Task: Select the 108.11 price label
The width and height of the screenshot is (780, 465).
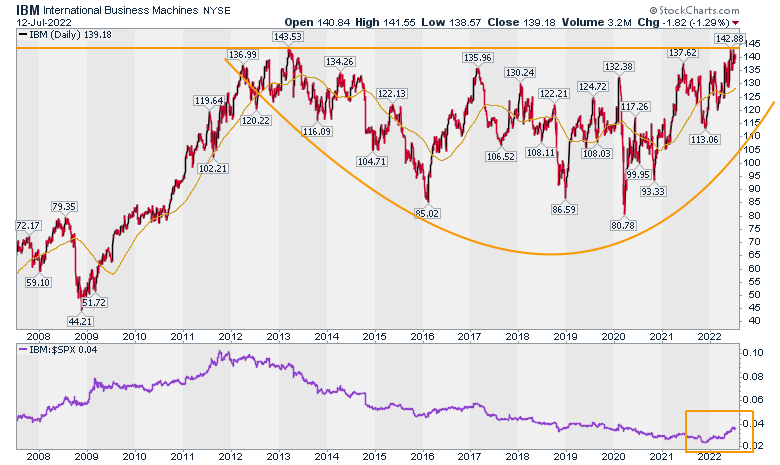Action: pyautogui.click(x=541, y=153)
